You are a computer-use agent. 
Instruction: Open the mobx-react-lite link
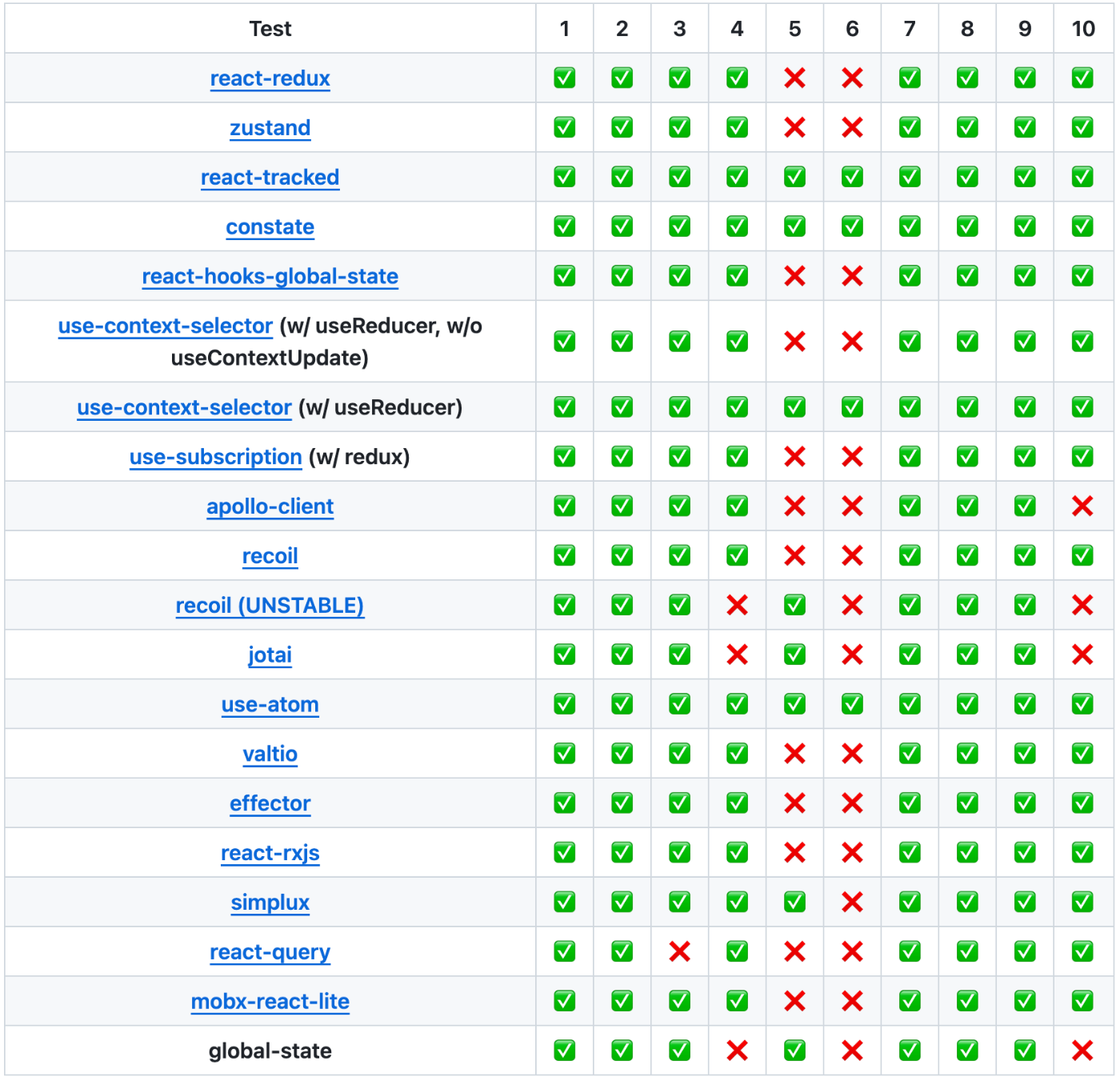(270, 1003)
